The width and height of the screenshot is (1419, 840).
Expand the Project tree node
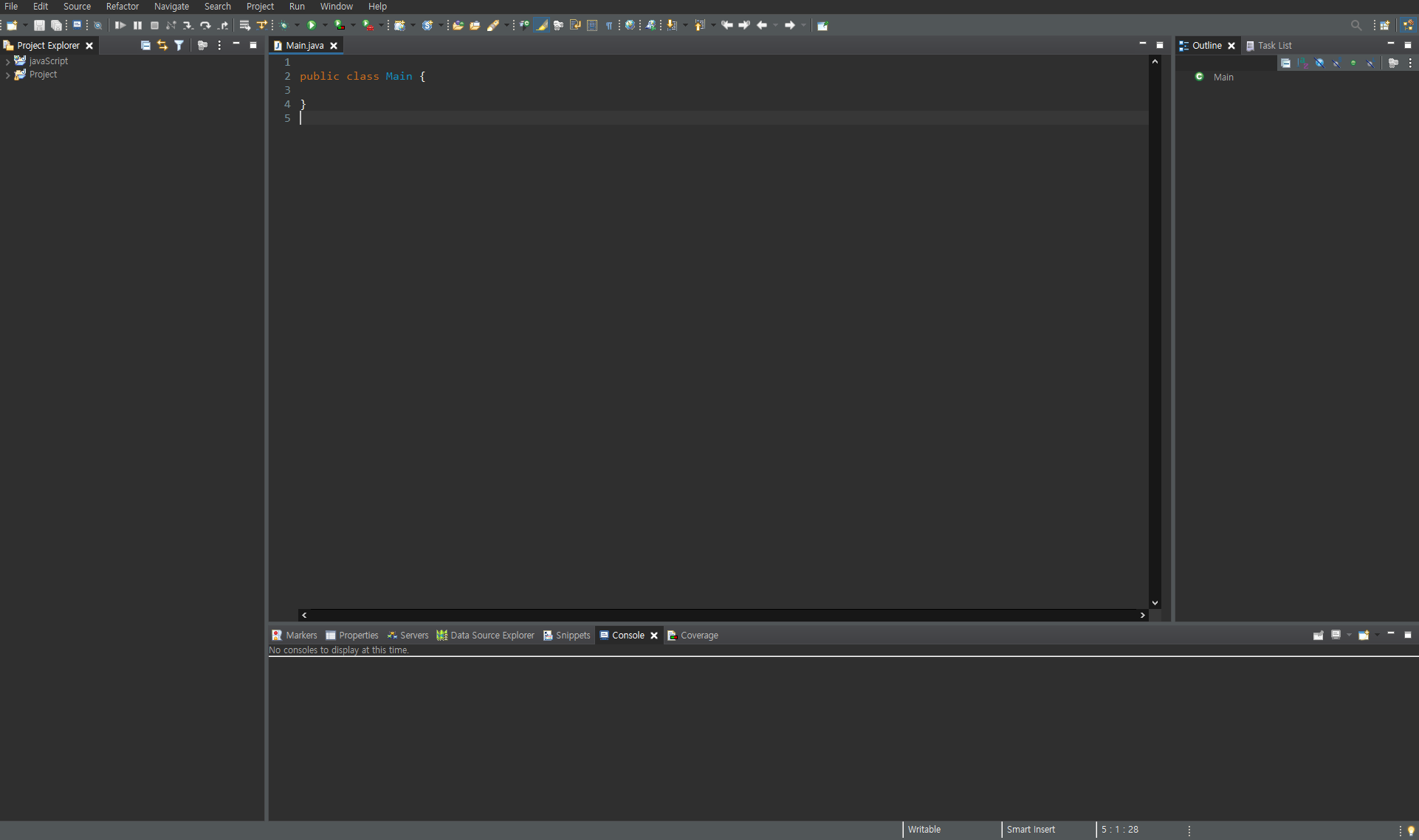point(7,75)
